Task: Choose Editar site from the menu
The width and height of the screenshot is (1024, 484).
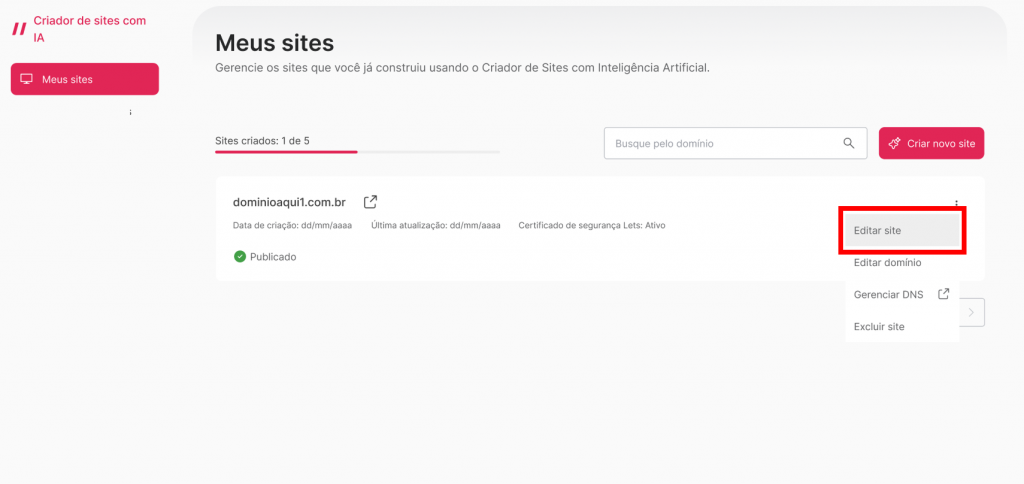Action: point(902,231)
